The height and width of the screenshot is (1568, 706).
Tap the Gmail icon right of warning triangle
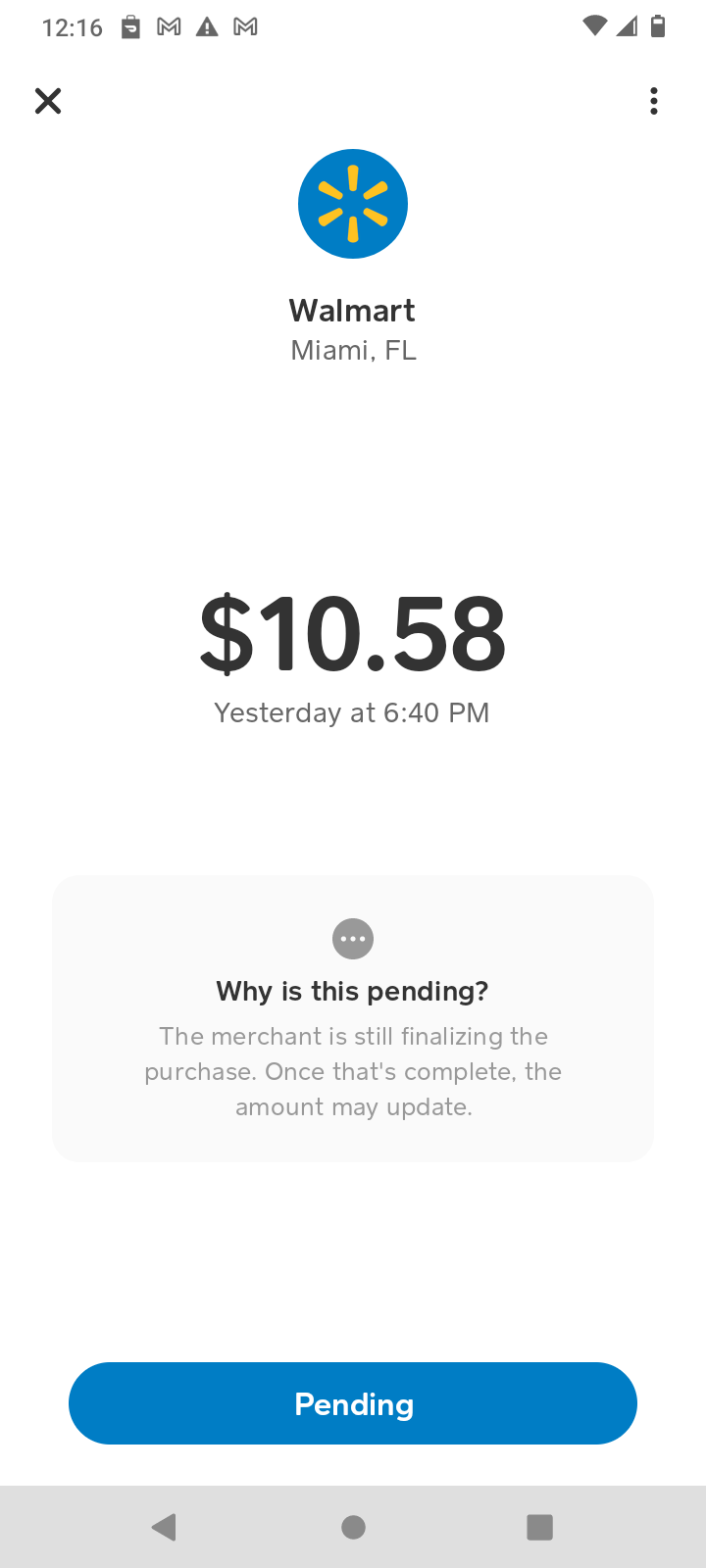pyautogui.click(x=245, y=27)
